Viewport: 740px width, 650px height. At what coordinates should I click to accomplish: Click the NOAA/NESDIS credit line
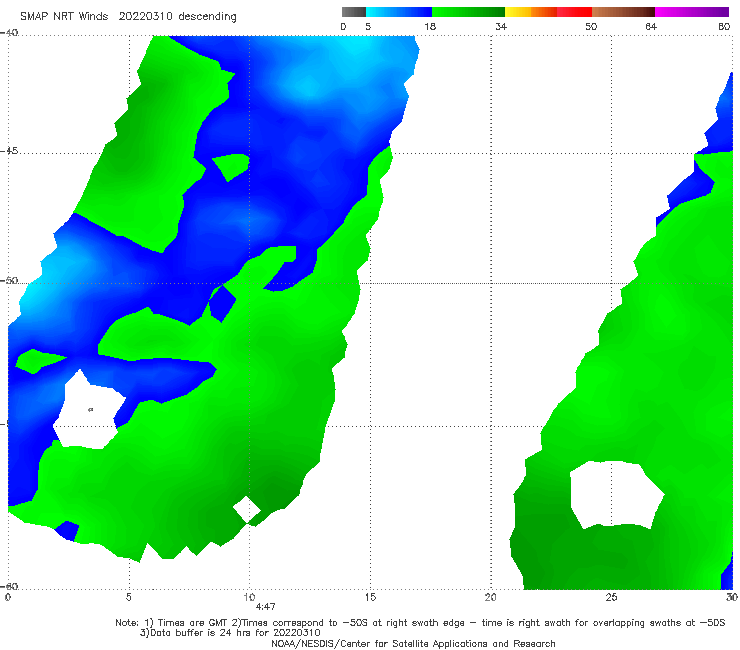413,644
